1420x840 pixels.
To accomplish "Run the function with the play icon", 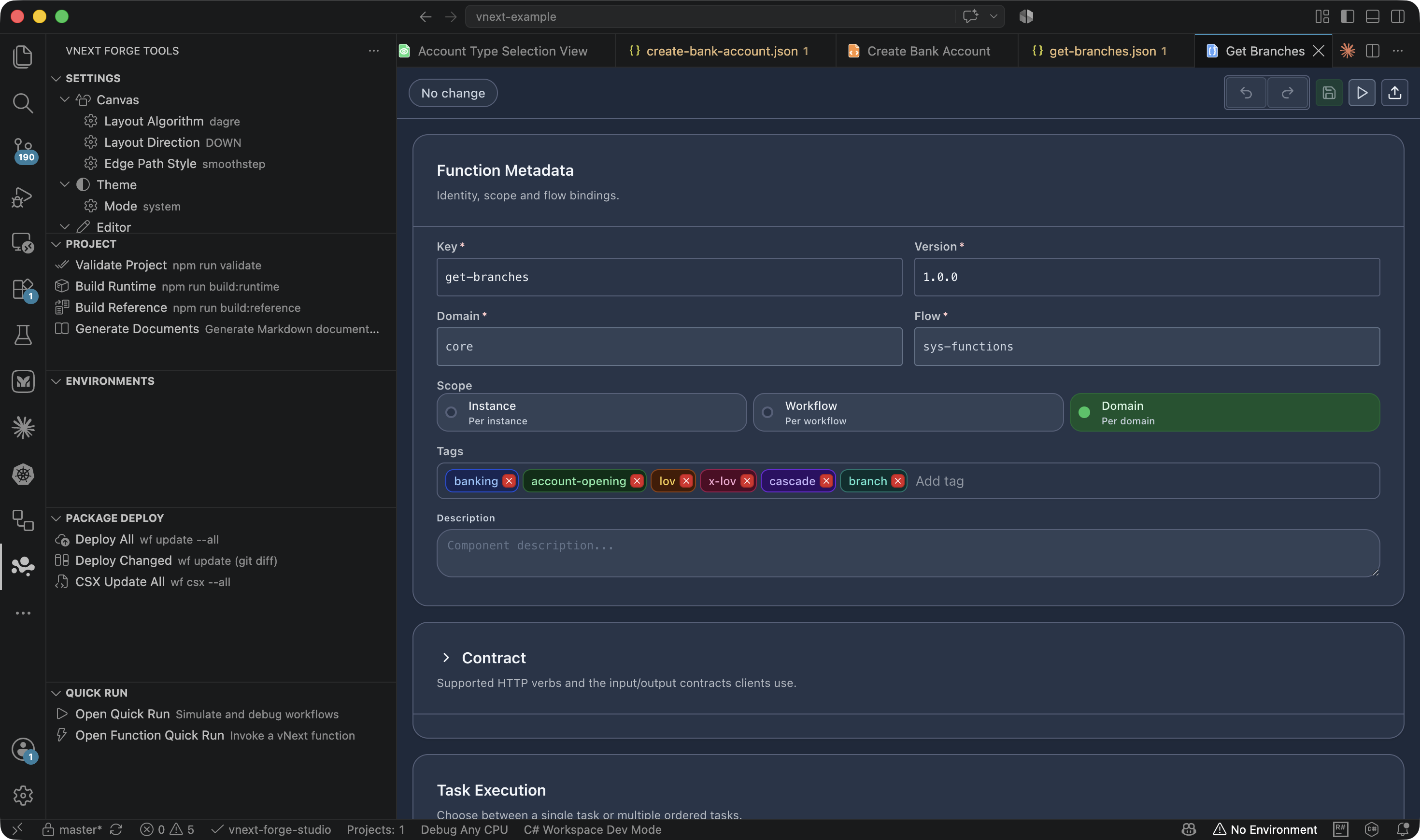I will [x=1362, y=93].
